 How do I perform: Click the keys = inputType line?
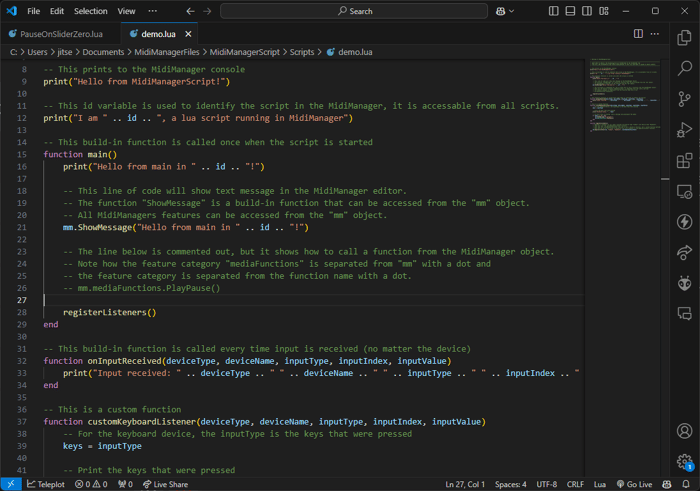tap(102, 446)
